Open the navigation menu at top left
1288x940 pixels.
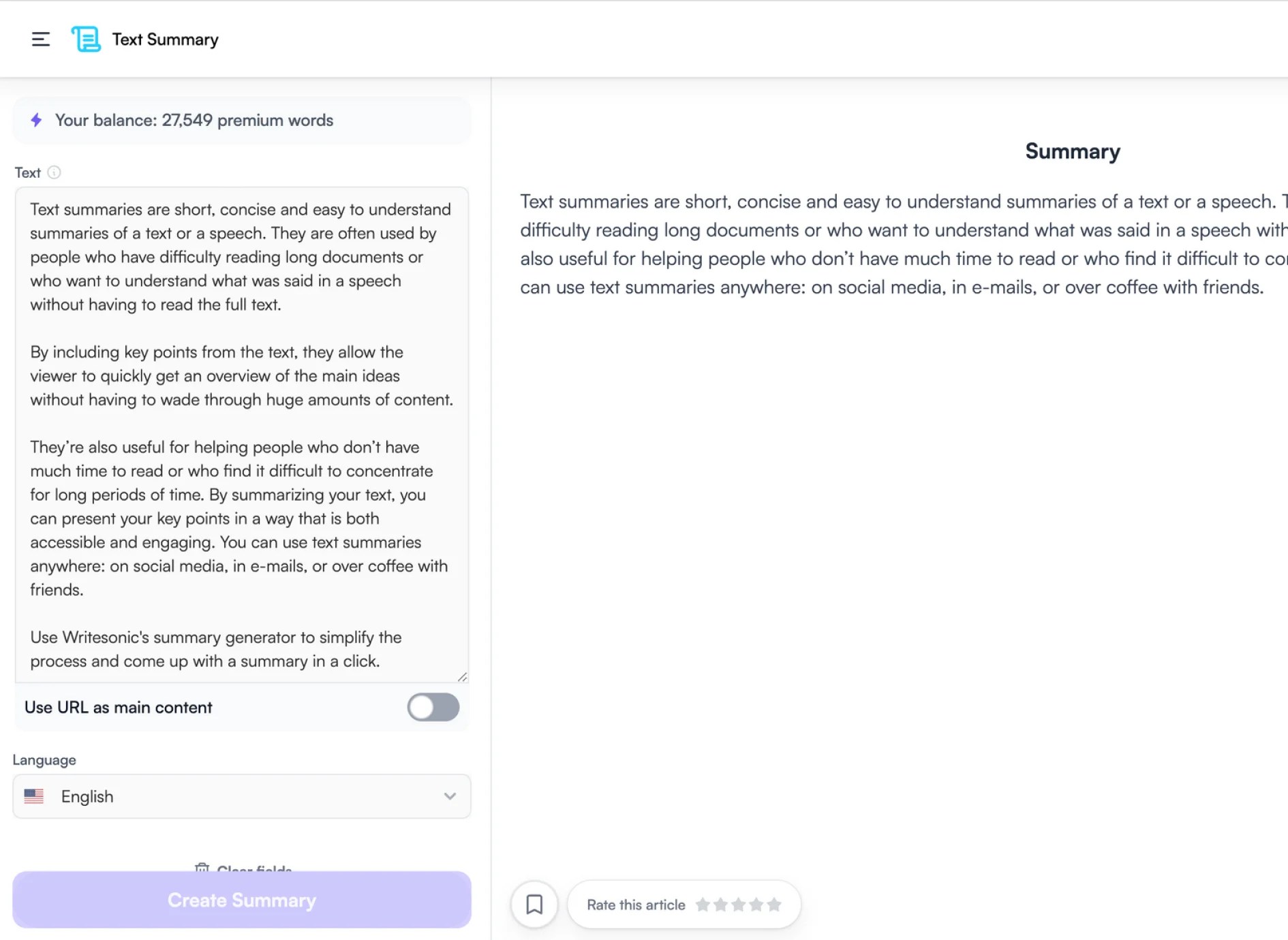click(41, 39)
